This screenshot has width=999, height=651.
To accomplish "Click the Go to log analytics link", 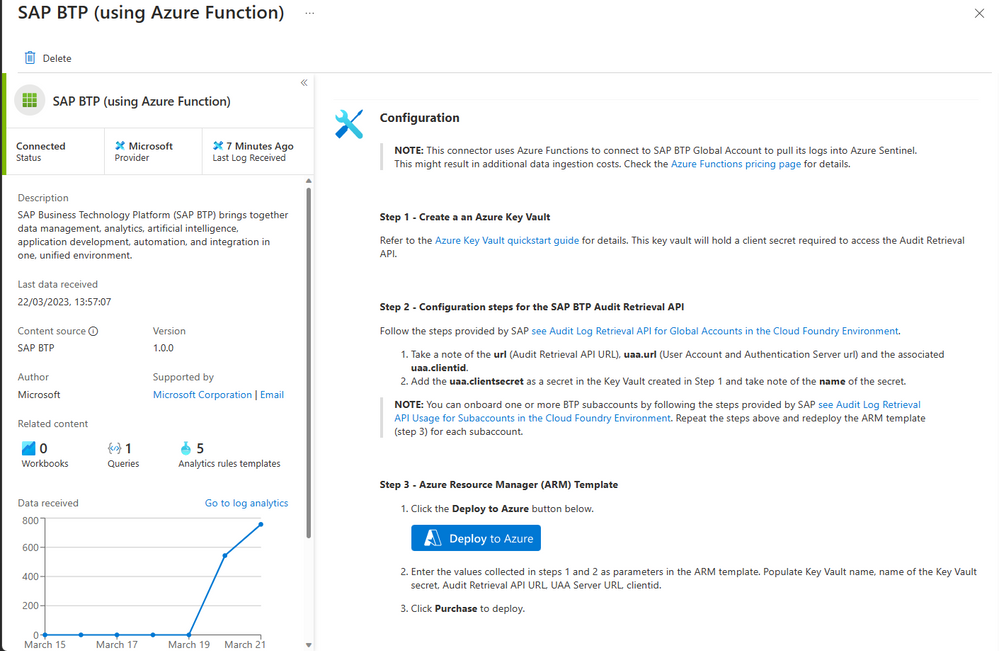I will (247, 503).
